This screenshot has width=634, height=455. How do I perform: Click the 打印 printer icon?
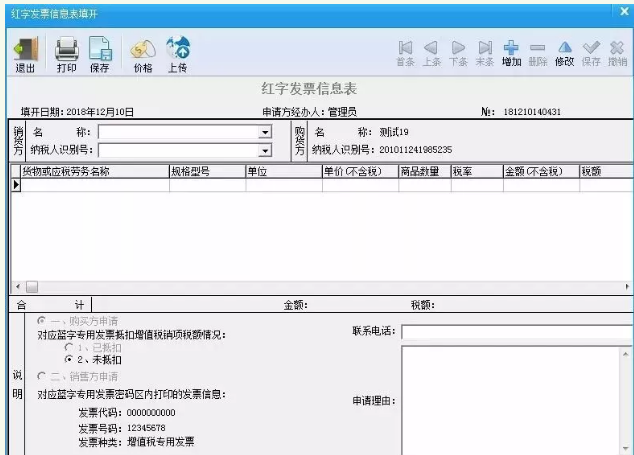[66, 50]
